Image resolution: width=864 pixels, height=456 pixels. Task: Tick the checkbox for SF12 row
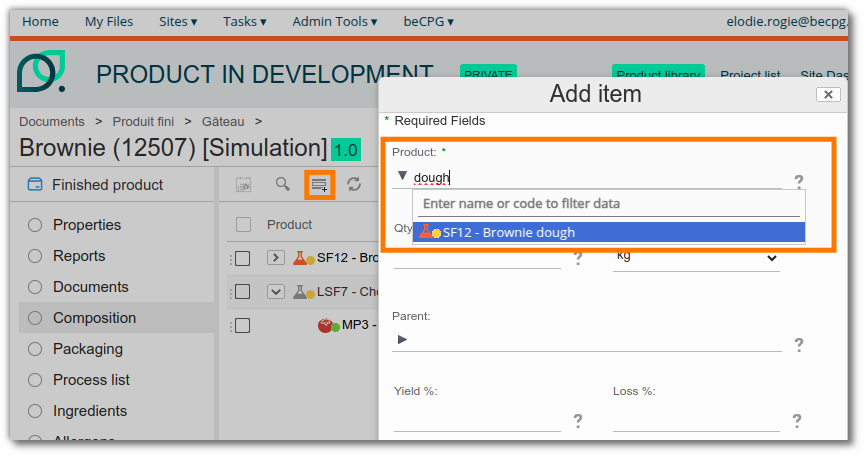(242, 258)
